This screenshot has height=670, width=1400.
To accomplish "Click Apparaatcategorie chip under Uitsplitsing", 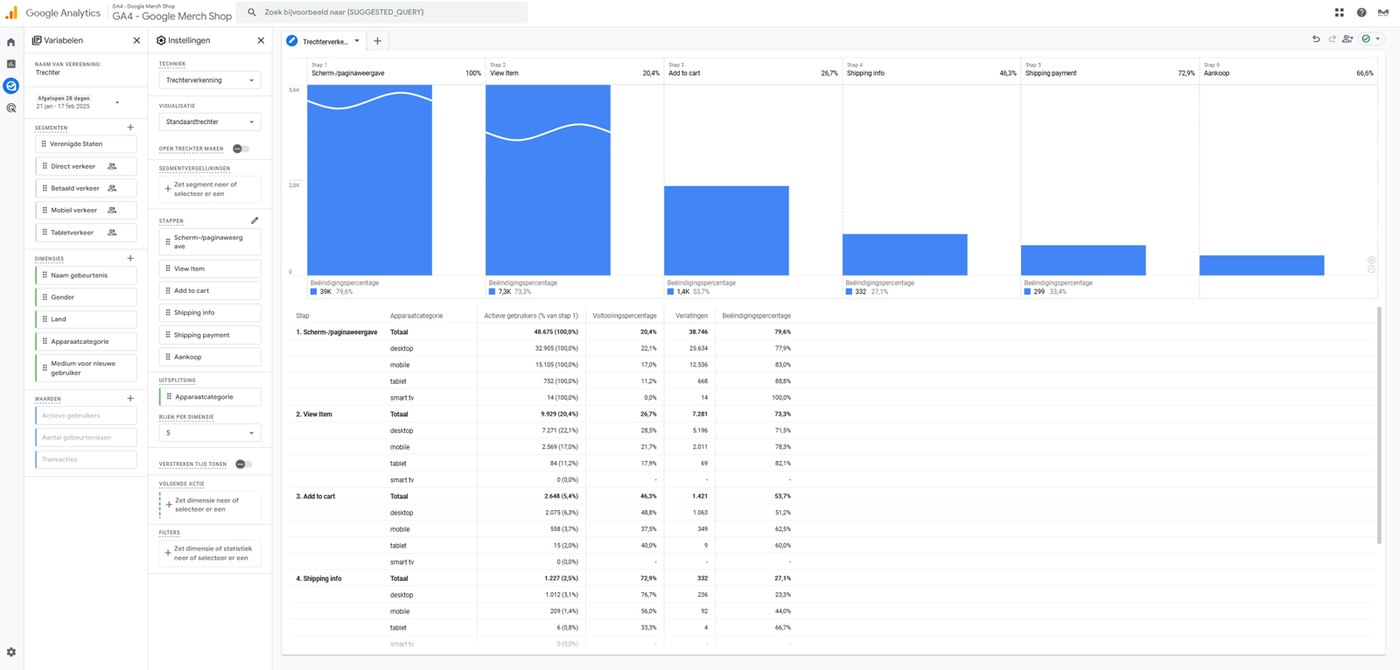I will (x=210, y=397).
